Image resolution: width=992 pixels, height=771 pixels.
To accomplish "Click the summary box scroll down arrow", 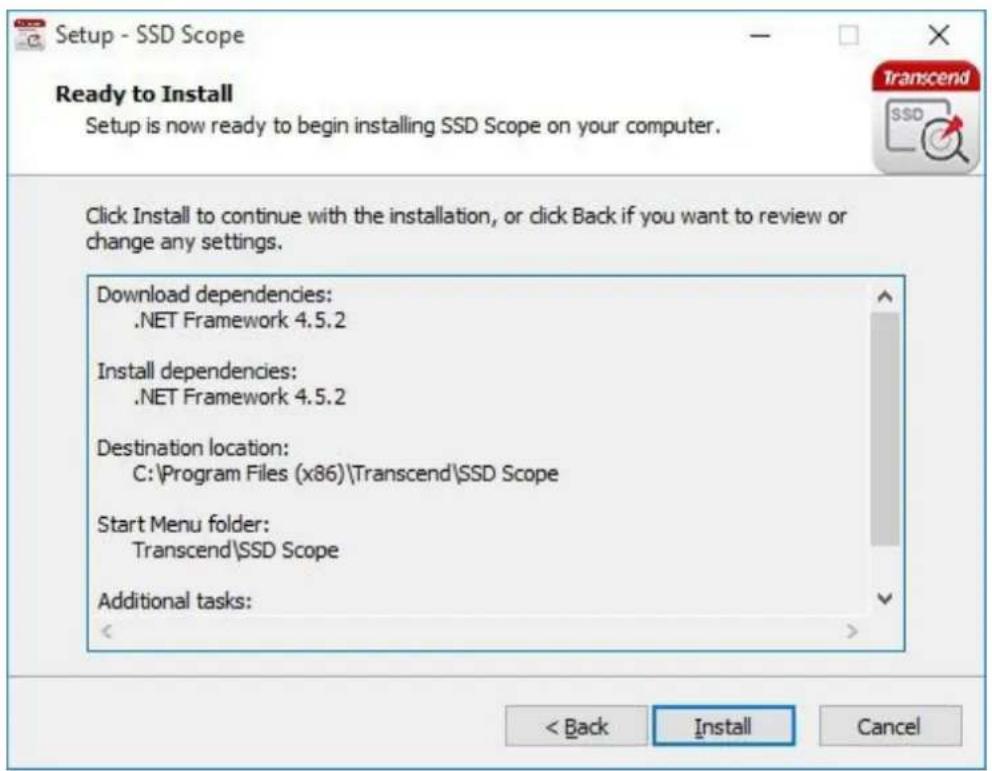I will tap(885, 598).
